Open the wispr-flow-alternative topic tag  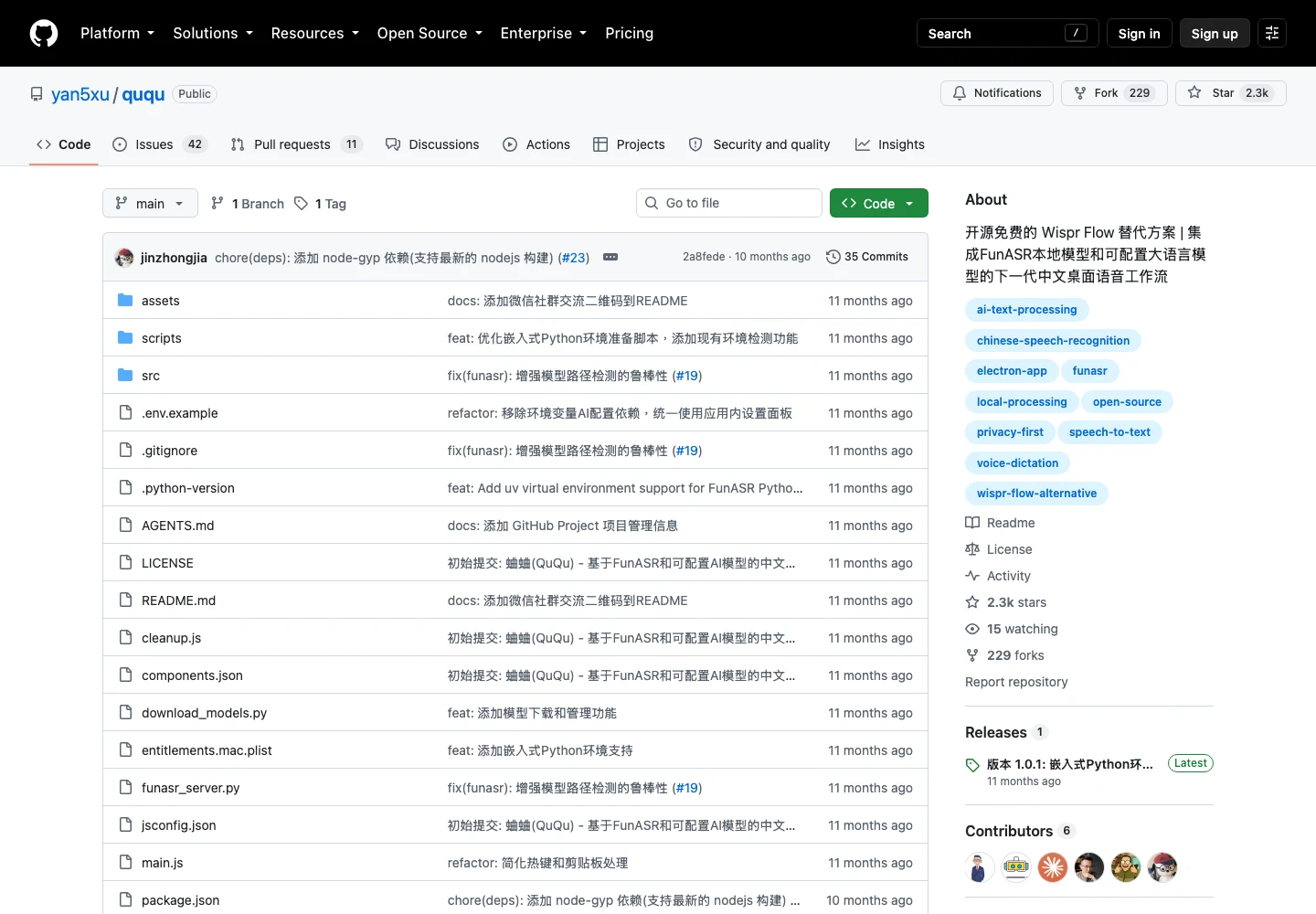click(1036, 493)
